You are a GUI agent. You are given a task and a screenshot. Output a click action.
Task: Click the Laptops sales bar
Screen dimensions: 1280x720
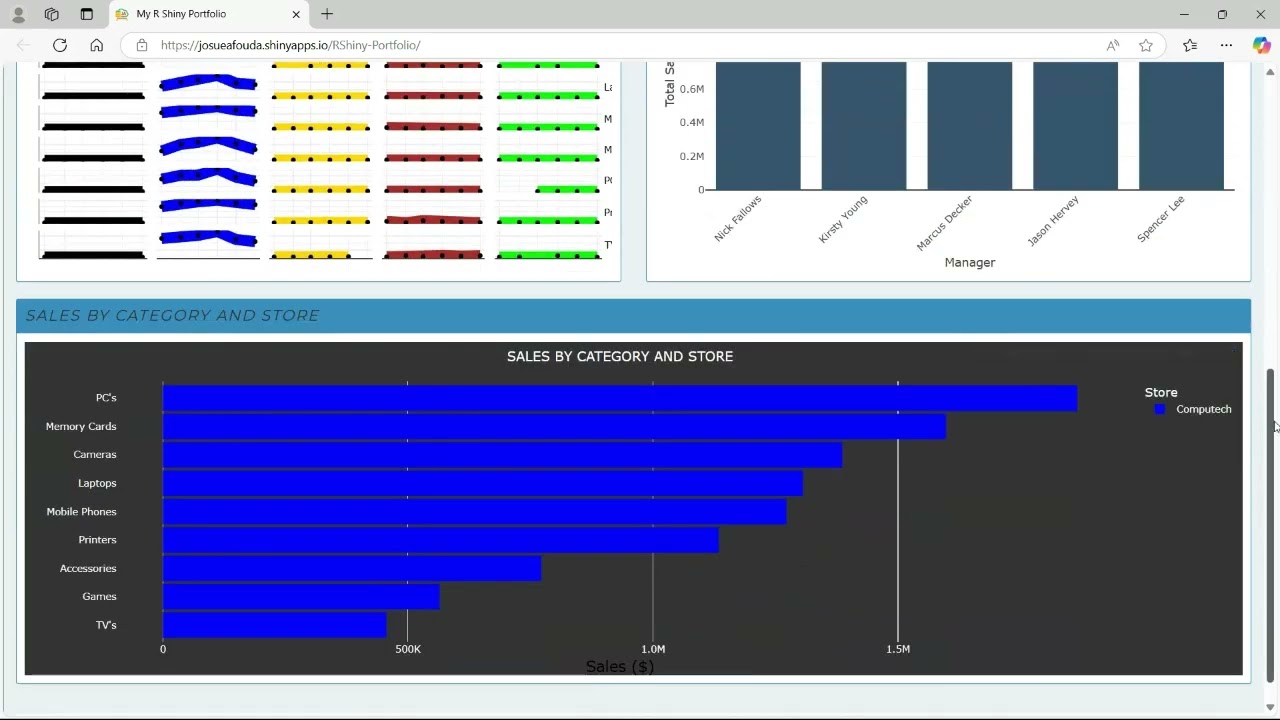(483, 483)
